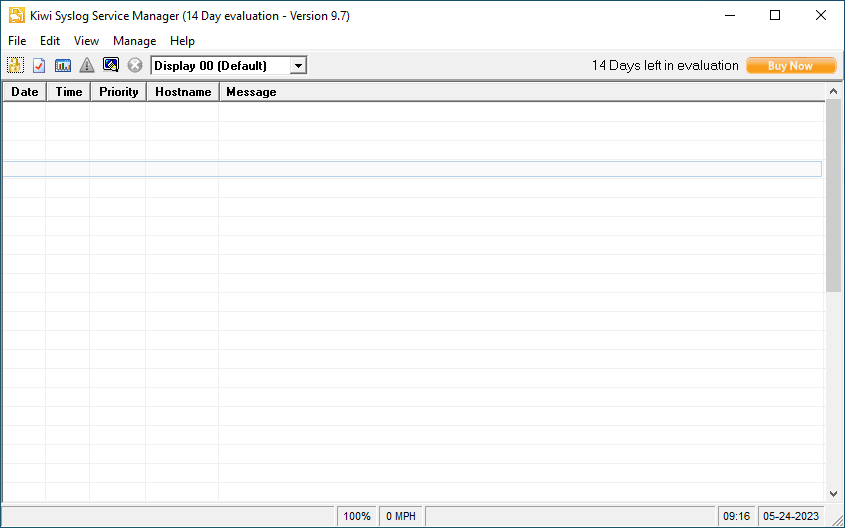Open the Help menu
The height and width of the screenshot is (528, 845).
click(182, 41)
